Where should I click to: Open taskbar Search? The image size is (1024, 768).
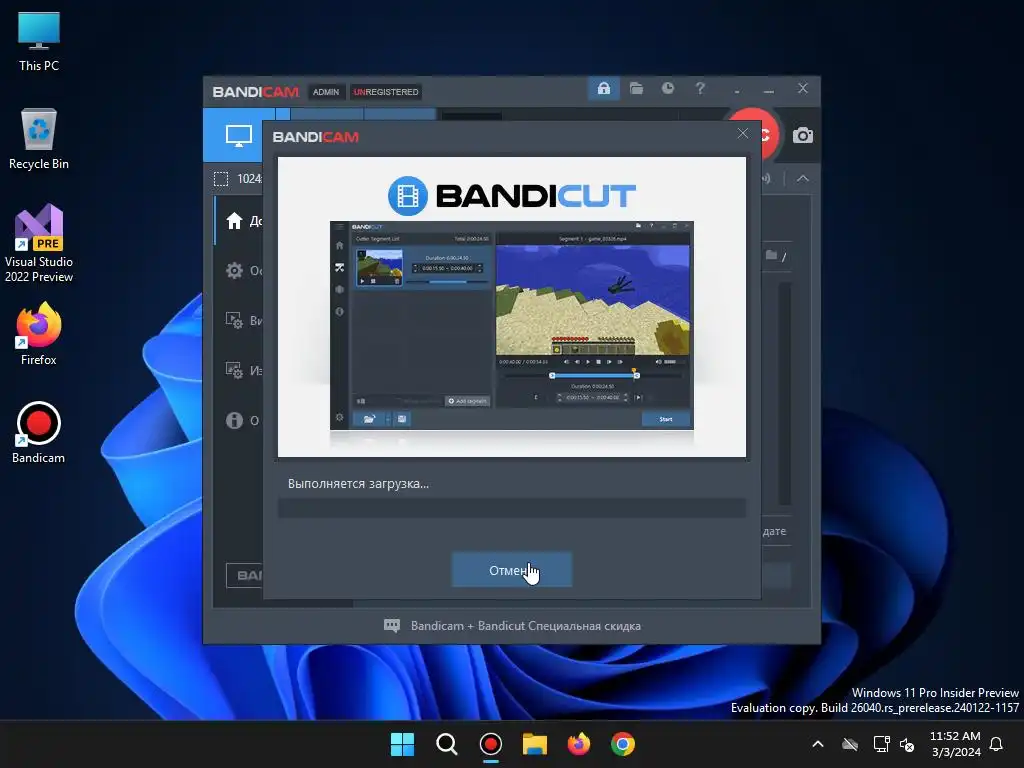(x=447, y=744)
